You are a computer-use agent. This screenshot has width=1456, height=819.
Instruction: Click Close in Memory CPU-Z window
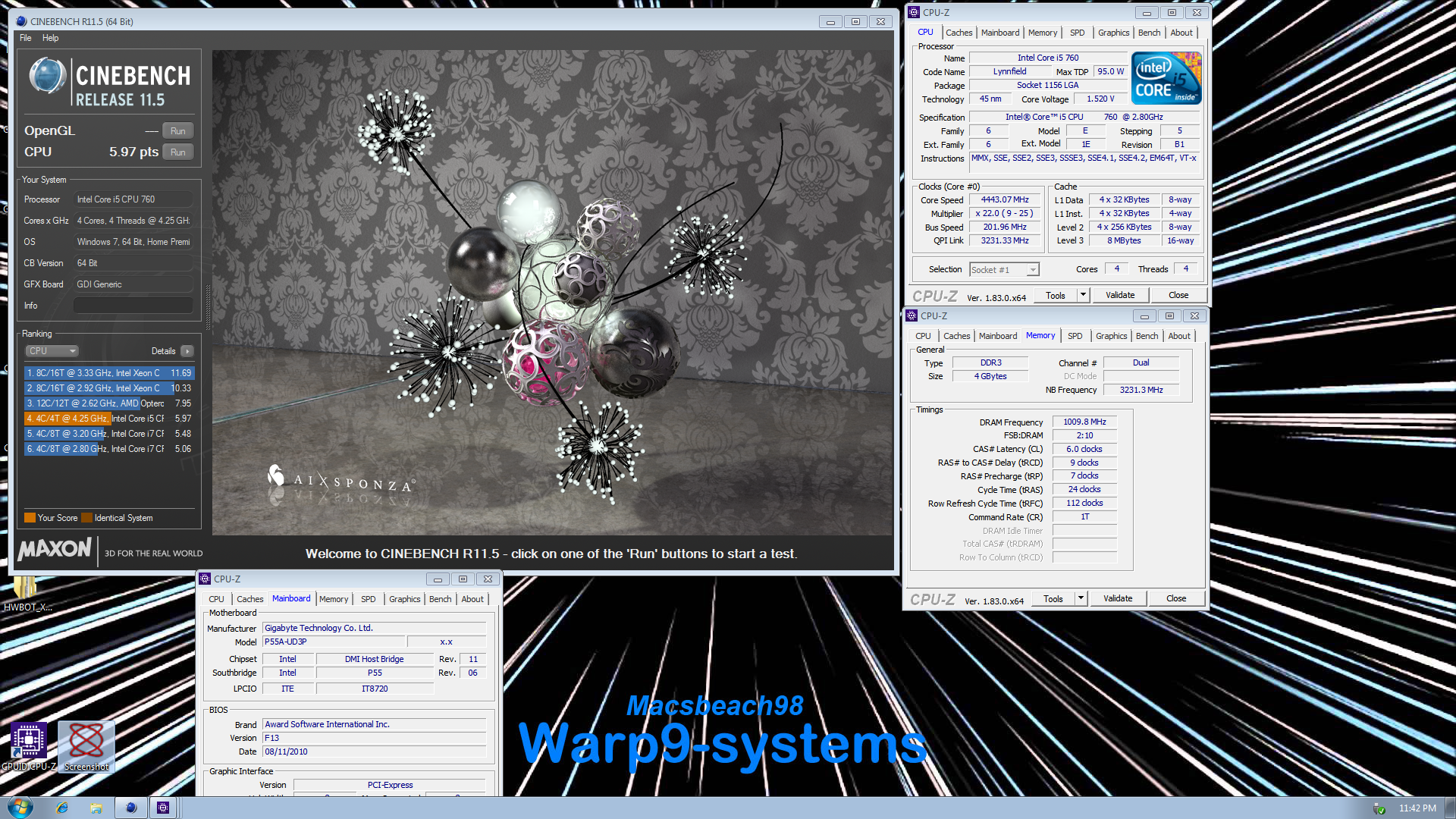[x=1176, y=598]
